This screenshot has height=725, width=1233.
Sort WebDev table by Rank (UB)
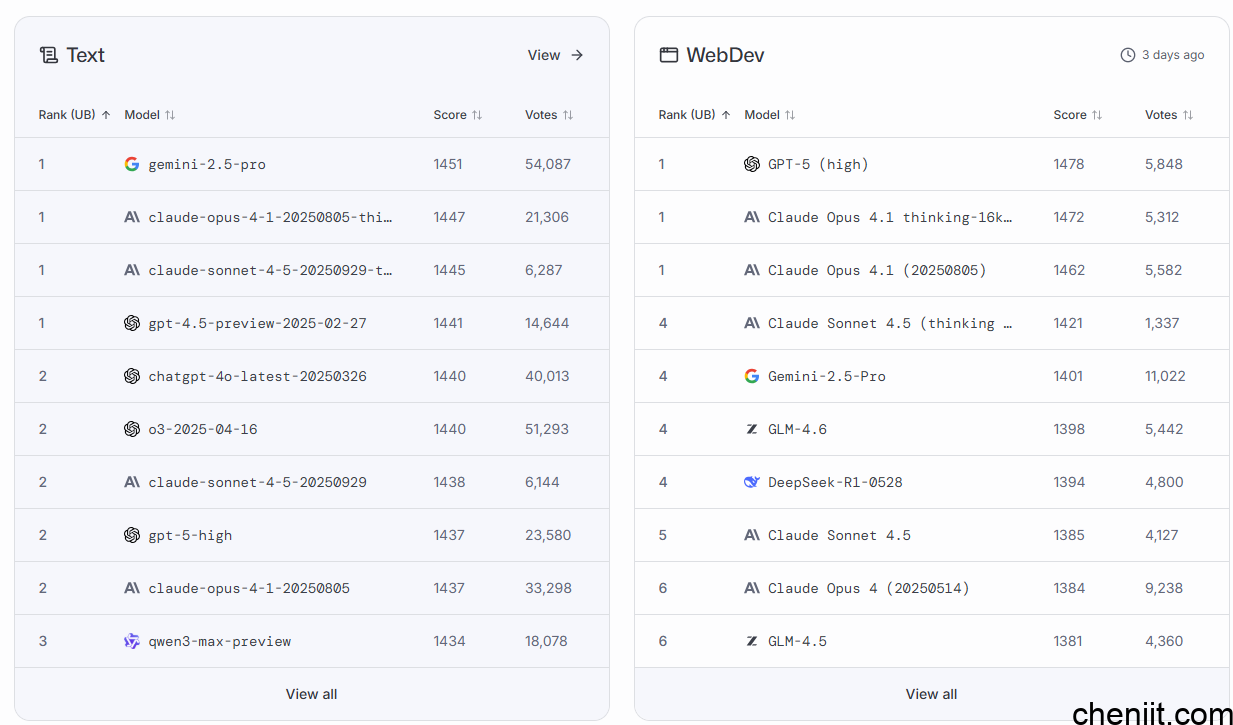(x=694, y=115)
